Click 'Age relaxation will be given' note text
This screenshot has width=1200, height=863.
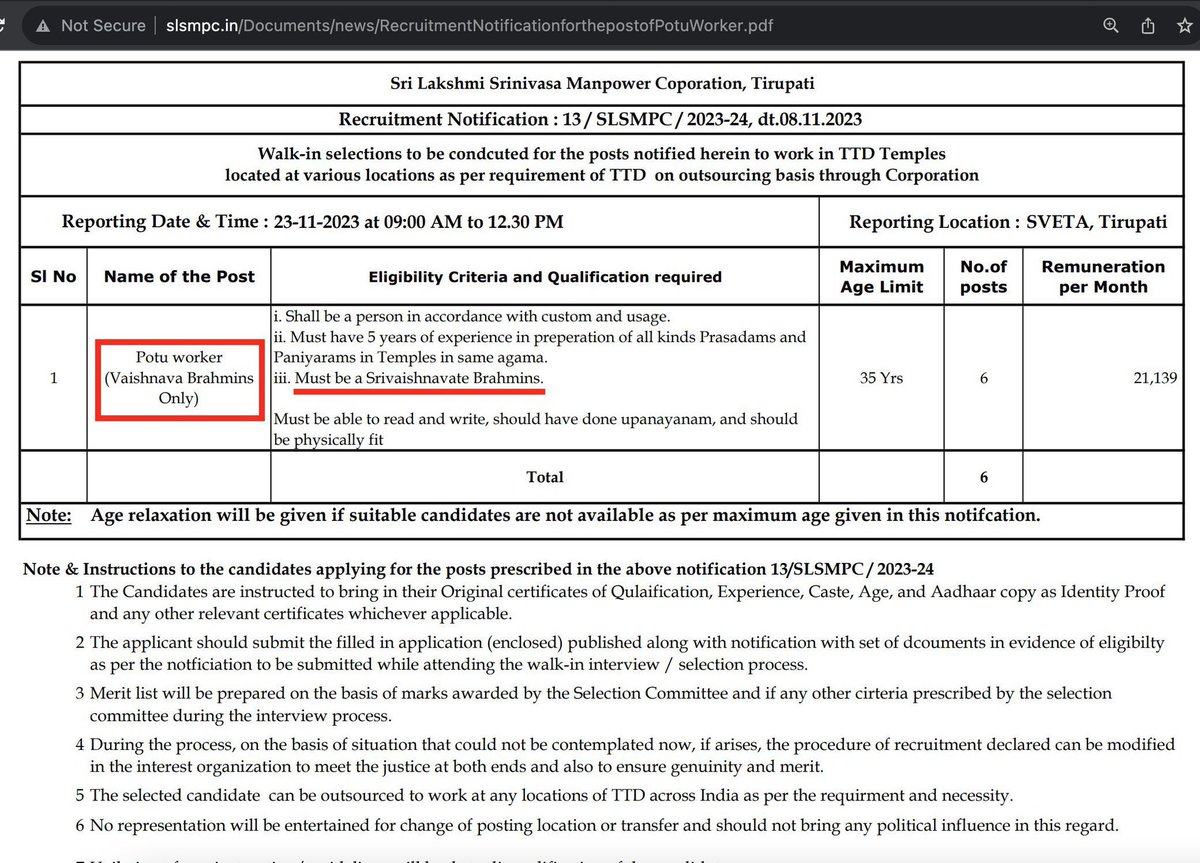(565, 516)
